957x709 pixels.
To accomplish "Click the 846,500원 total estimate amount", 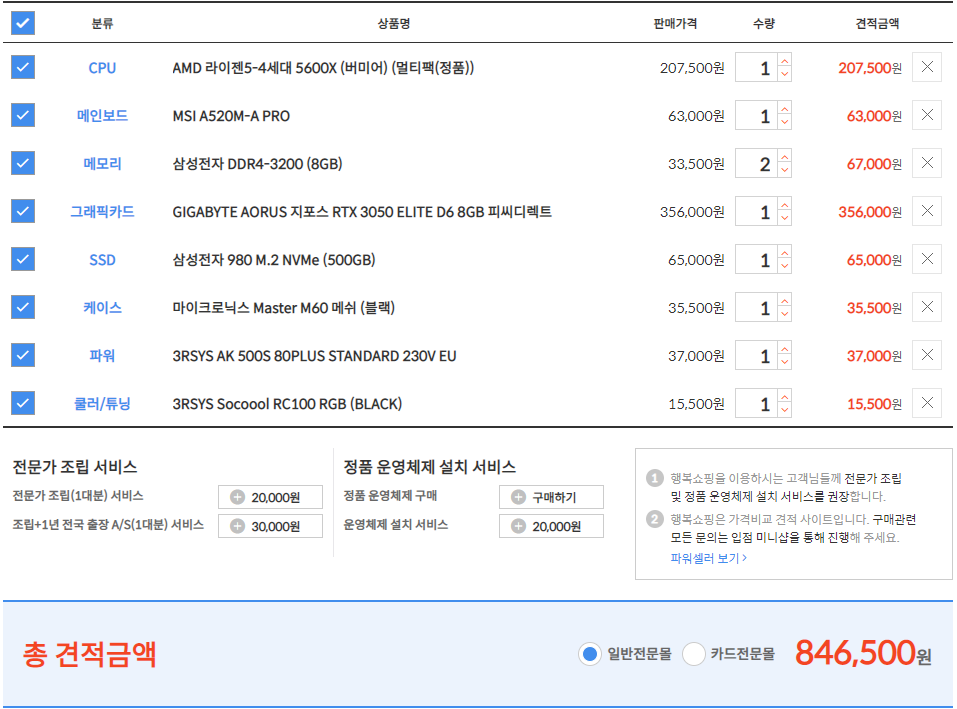I will [x=863, y=653].
